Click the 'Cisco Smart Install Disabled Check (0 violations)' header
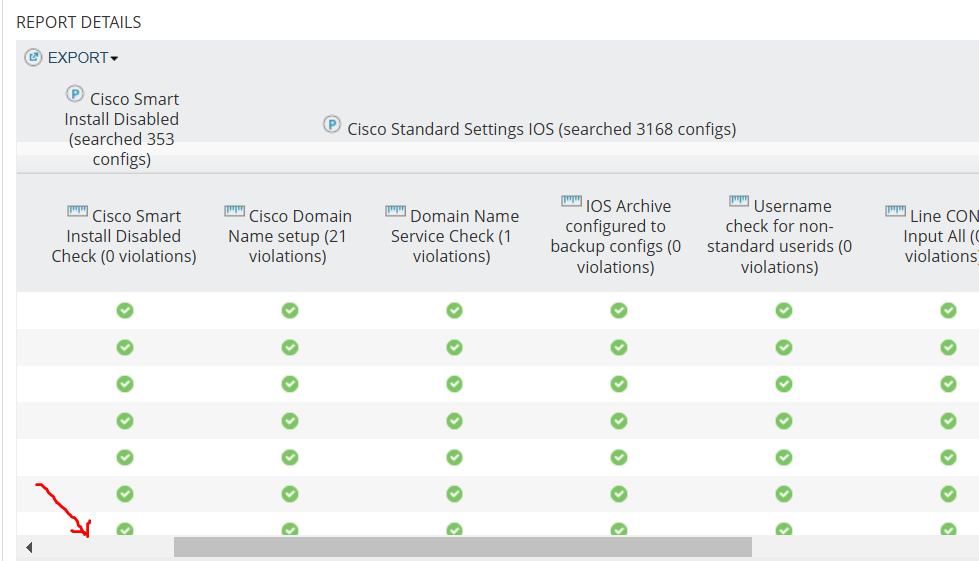The image size is (979, 561). 124,236
